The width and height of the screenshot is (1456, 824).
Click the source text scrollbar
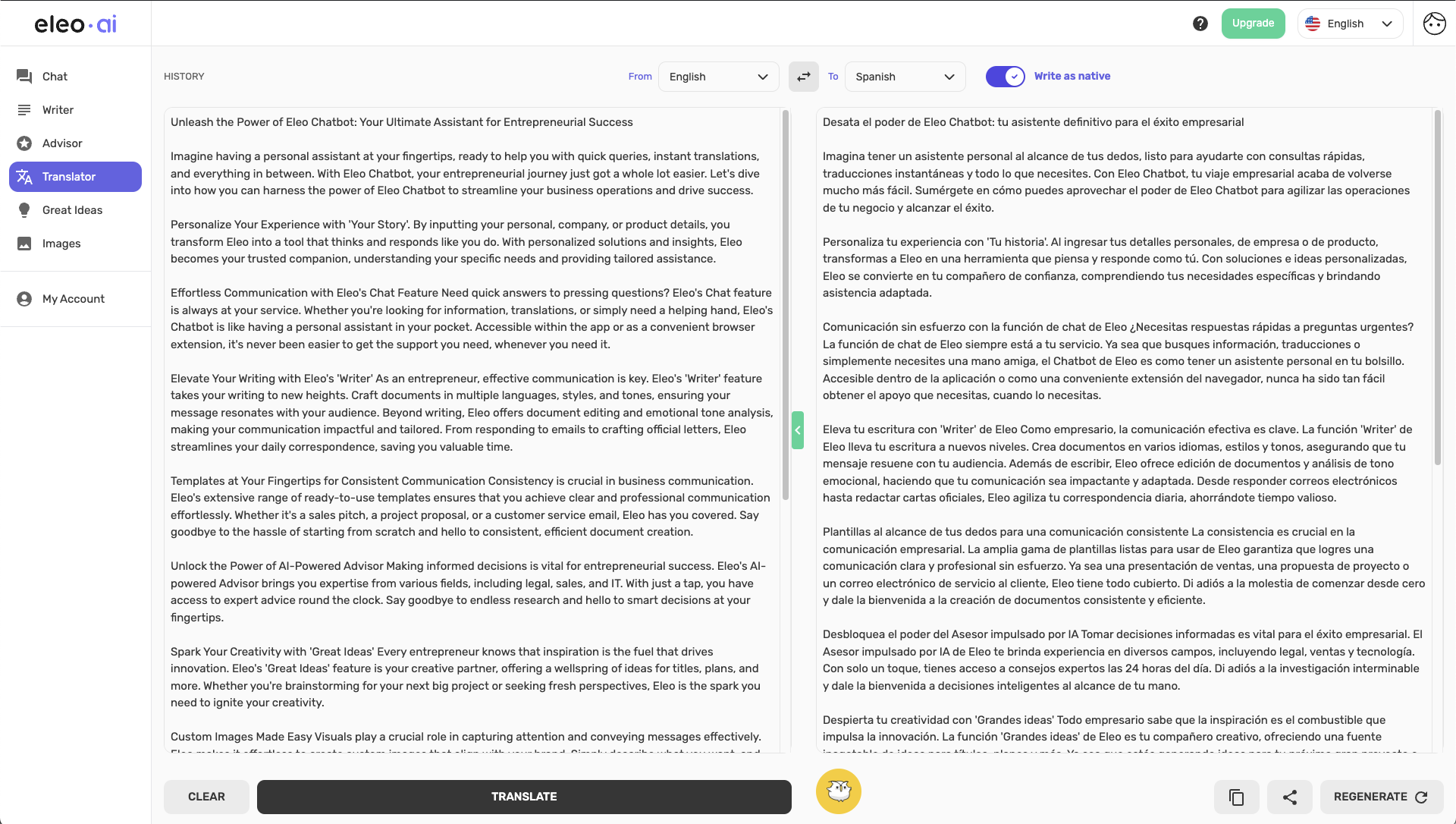tap(785, 303)
